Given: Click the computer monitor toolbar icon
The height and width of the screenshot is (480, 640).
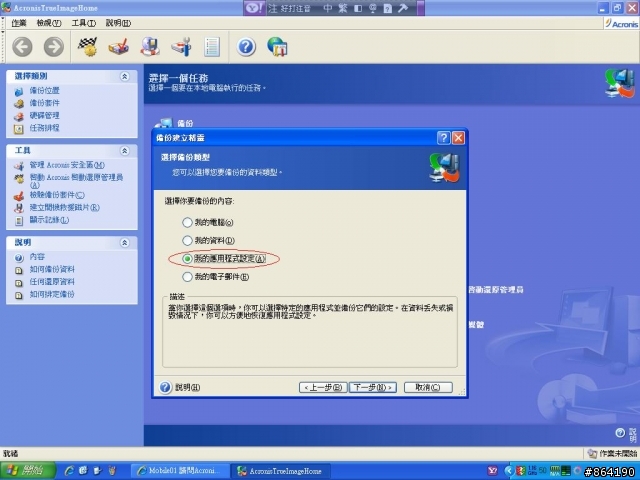Looking at the screenshot, I should (150, 47).
